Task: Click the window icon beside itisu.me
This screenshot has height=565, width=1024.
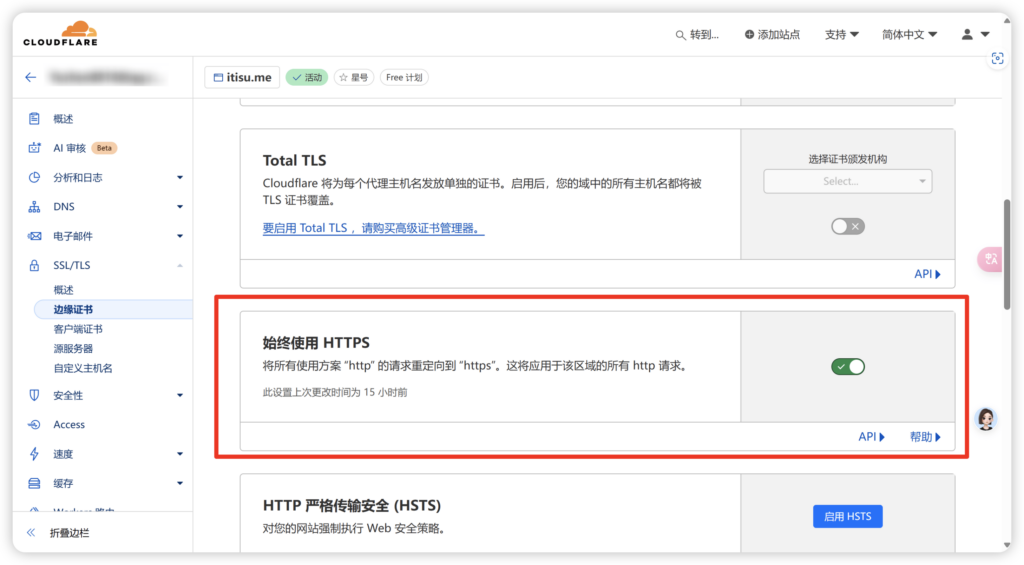Action: click(218, 77)
